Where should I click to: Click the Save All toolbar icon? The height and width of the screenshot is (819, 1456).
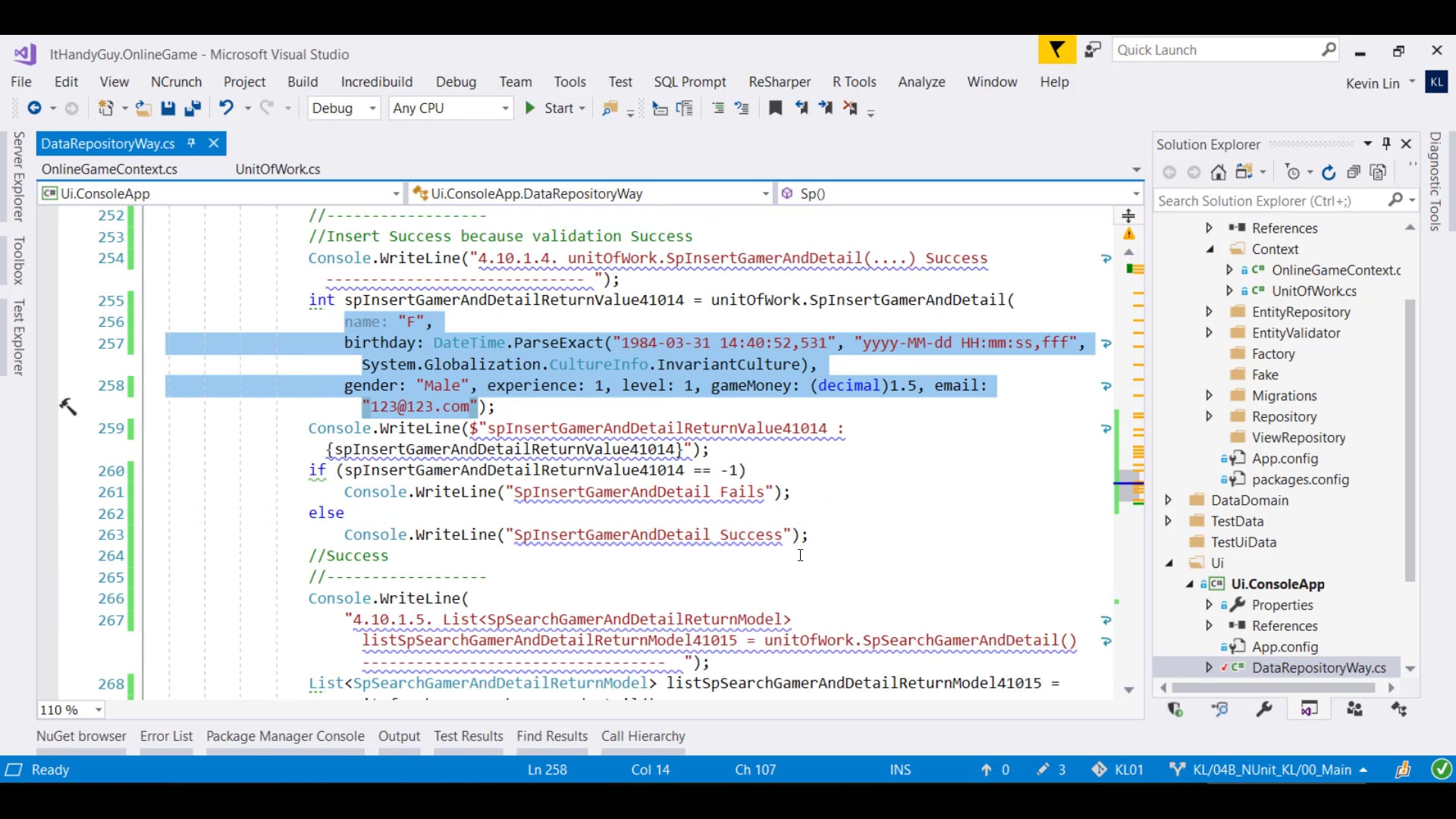click(x=193, y=108)
